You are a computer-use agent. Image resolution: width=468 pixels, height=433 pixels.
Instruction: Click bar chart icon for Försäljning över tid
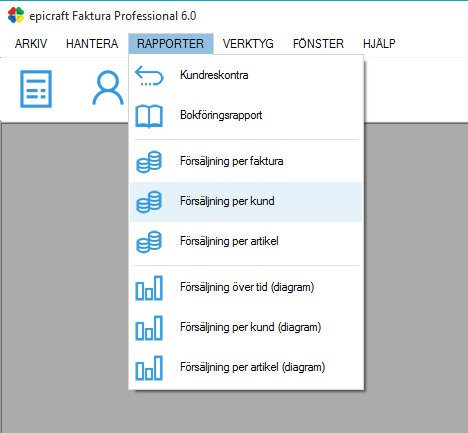(149, 288)
